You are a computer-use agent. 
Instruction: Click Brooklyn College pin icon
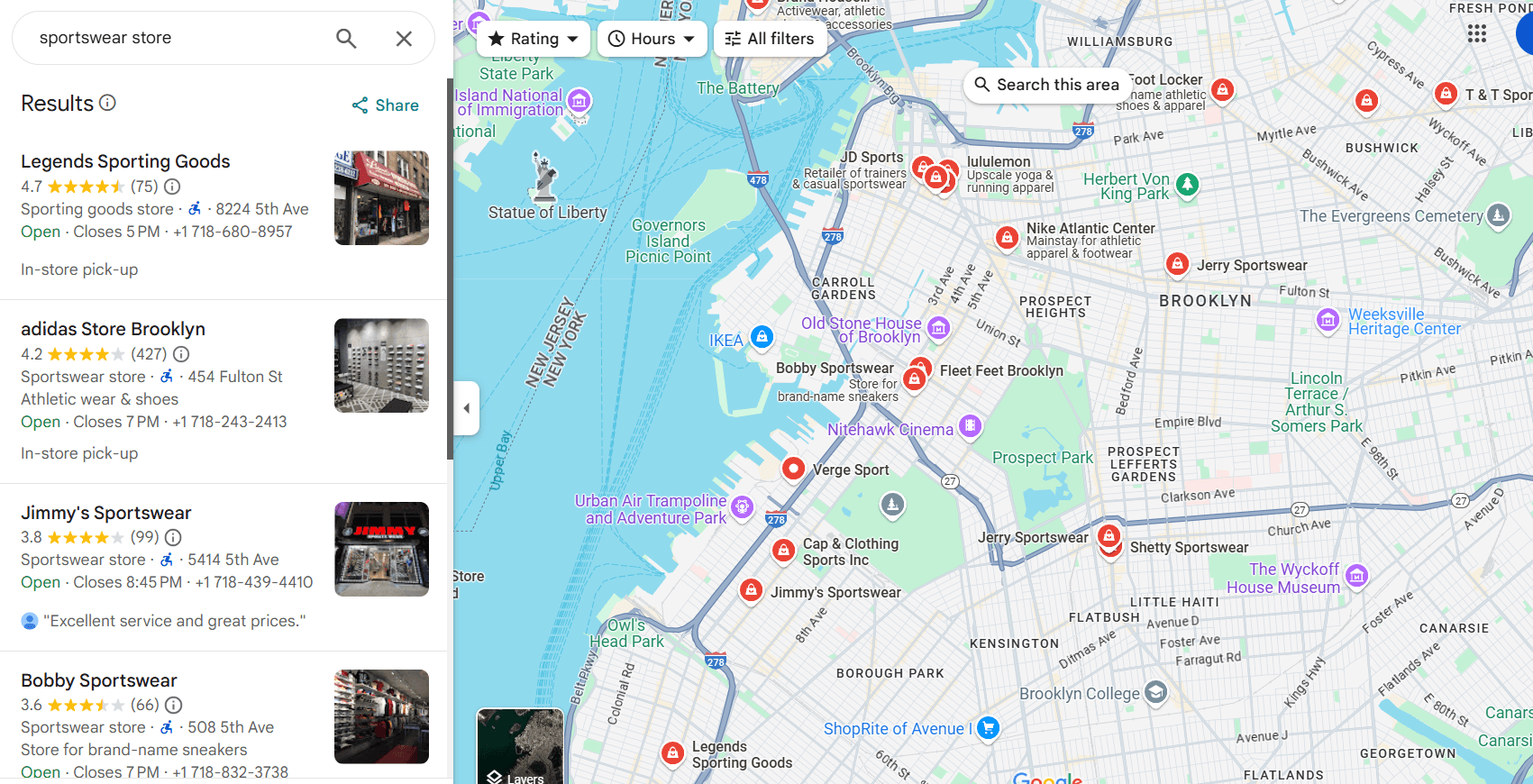click(x=1155, y=692)
